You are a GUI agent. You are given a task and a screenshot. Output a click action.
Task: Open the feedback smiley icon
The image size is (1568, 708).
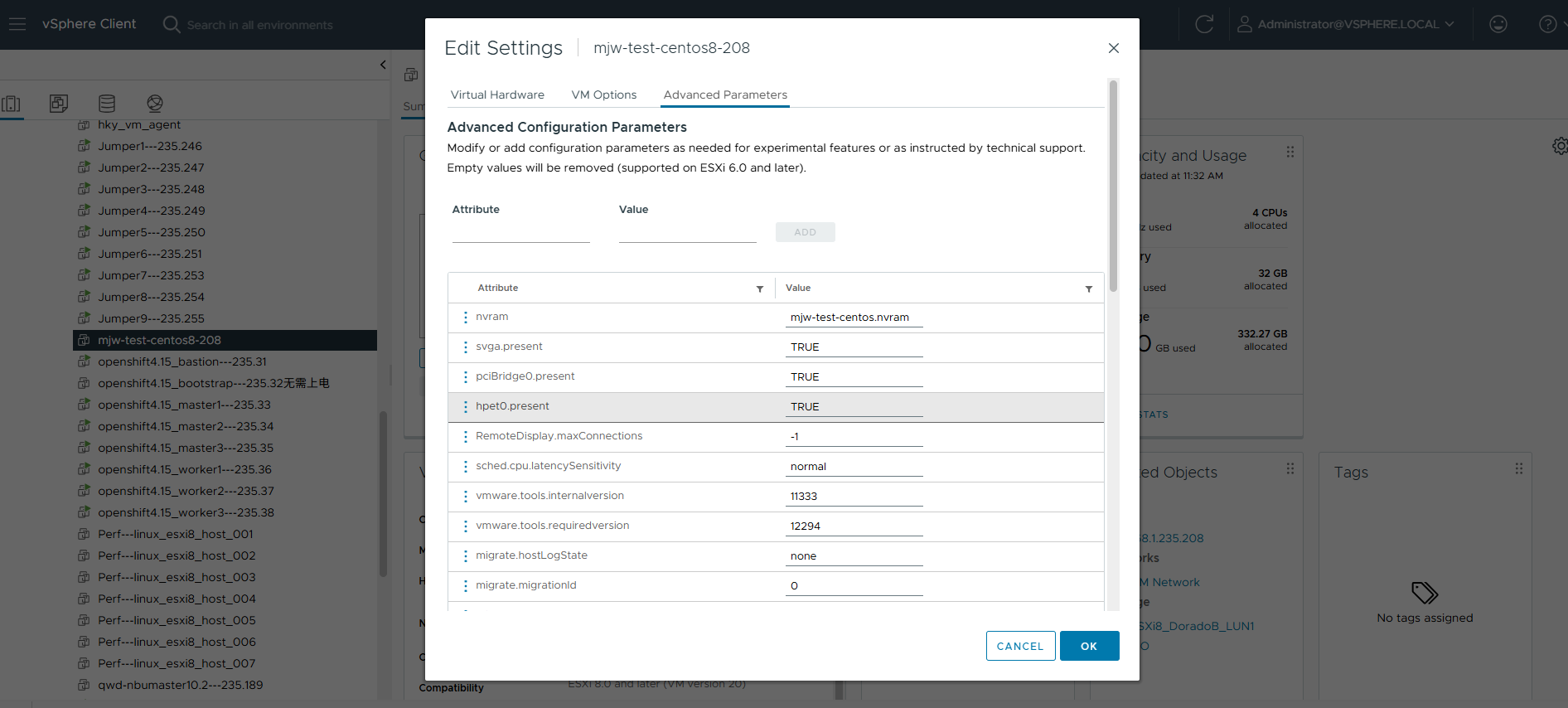click(x=1498, y=24)
